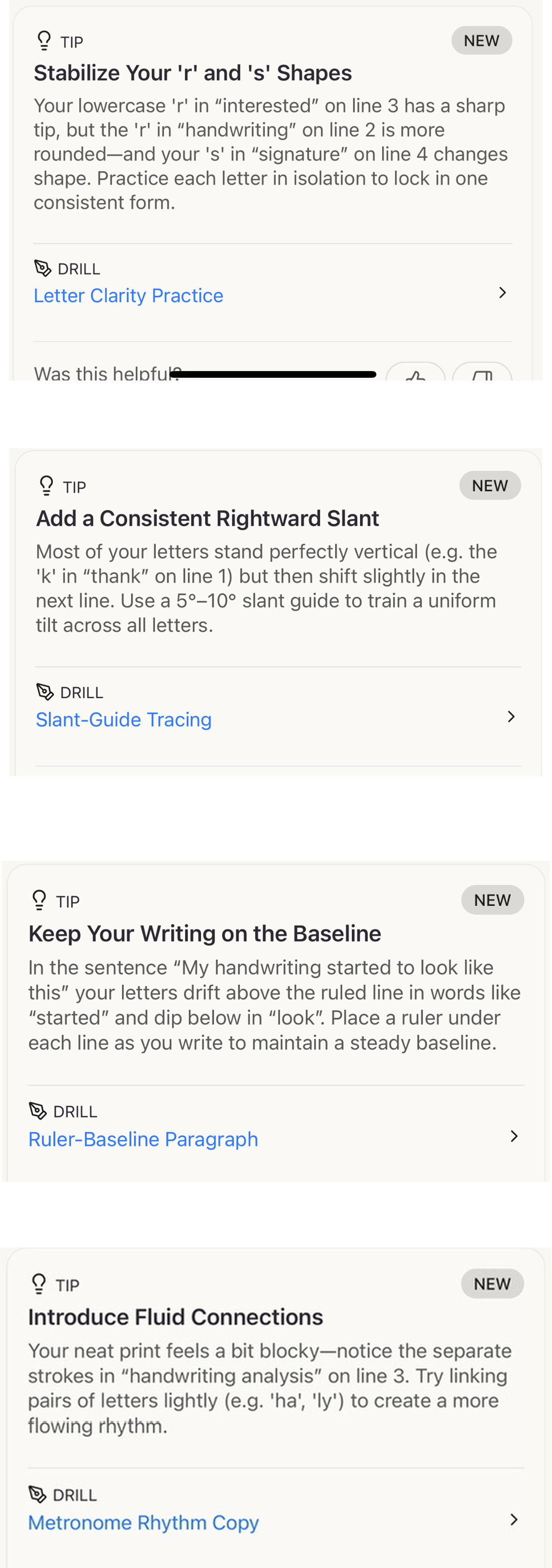Image resolution: width=552 pixels, height=1568 pixels.
Task: Click the drill pen icon above Slant-Guide Tracing
Action: [x=45, y=692]
